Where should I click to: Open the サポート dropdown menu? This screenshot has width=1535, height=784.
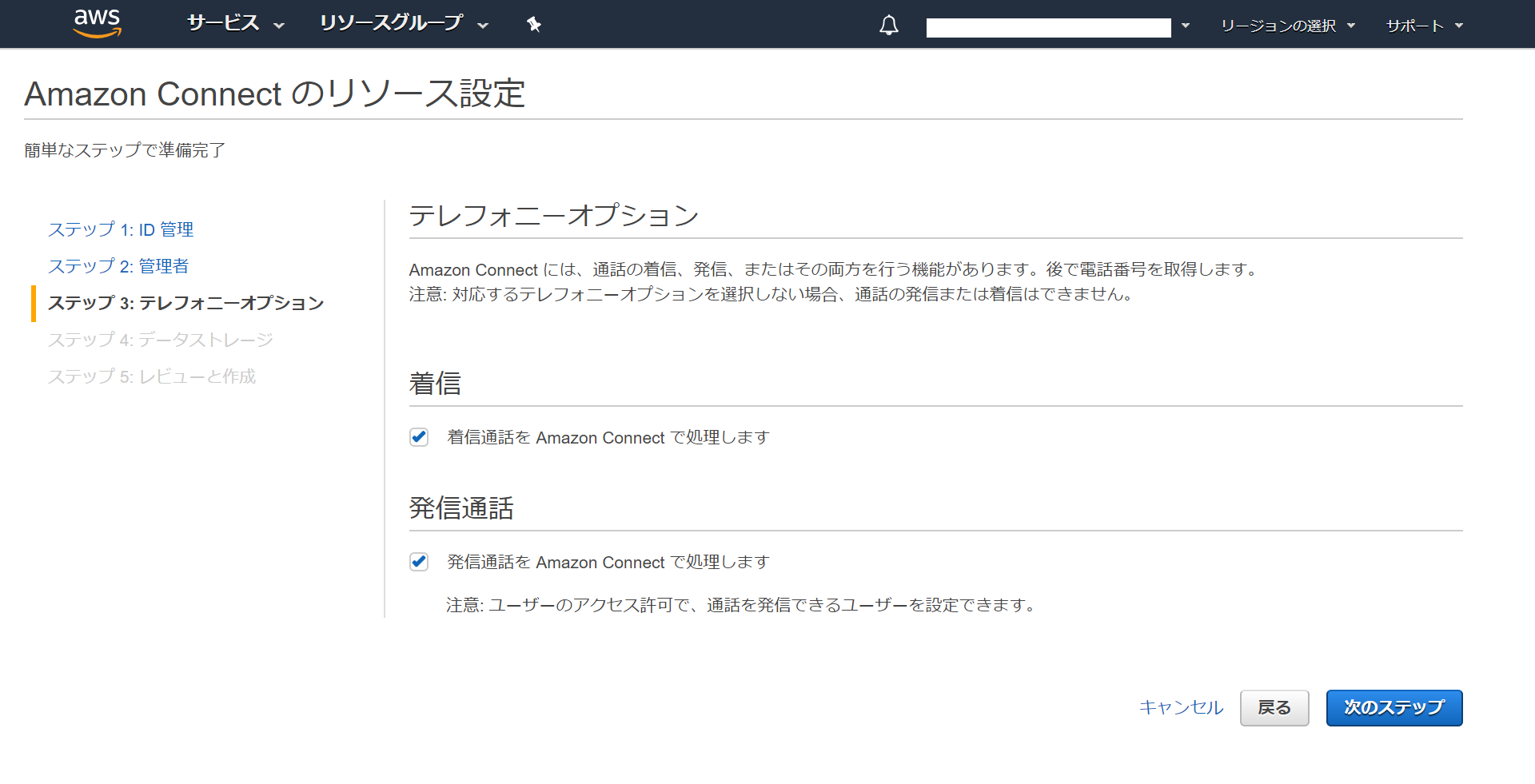point(1425,26)
